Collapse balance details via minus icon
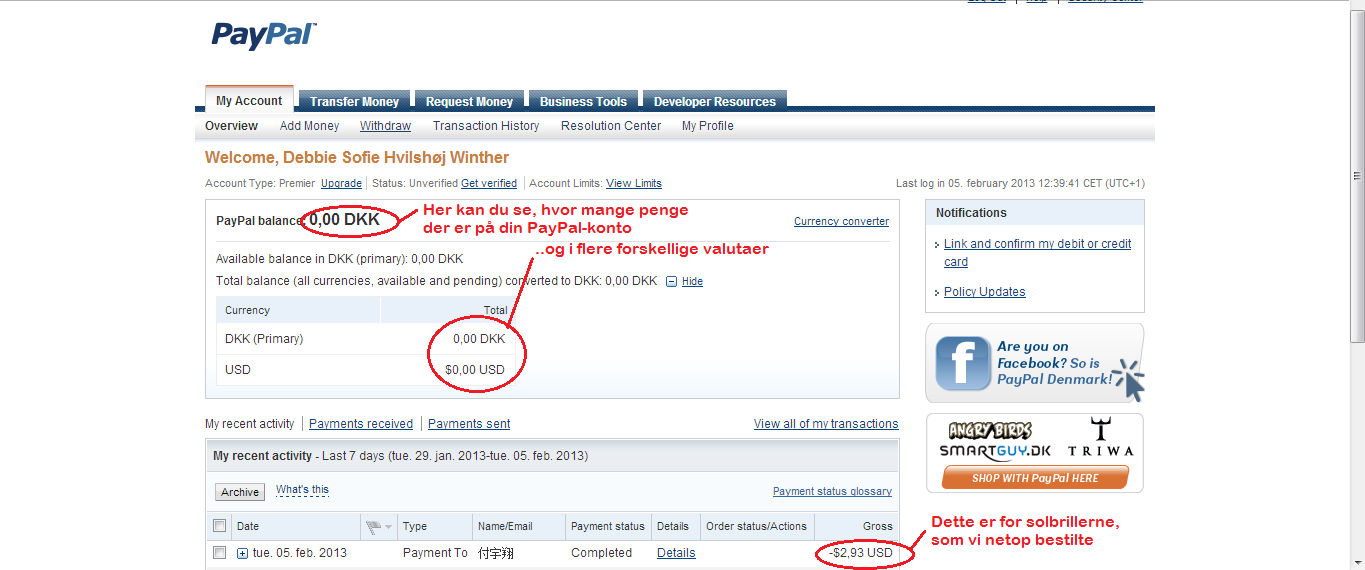This screenshot has height=570, width=1365. [x=671, y=282]
